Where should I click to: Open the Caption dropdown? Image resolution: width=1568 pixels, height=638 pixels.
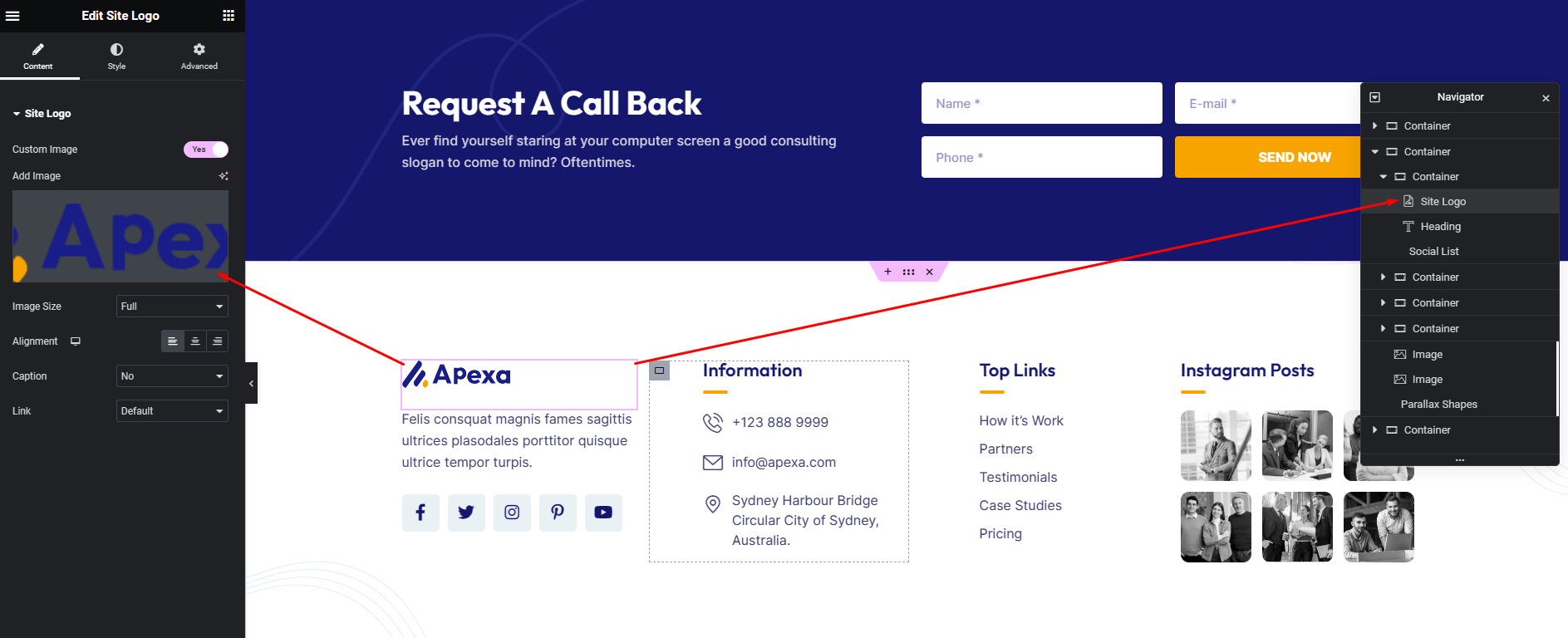pyautogui.click(x=172, y=376)
